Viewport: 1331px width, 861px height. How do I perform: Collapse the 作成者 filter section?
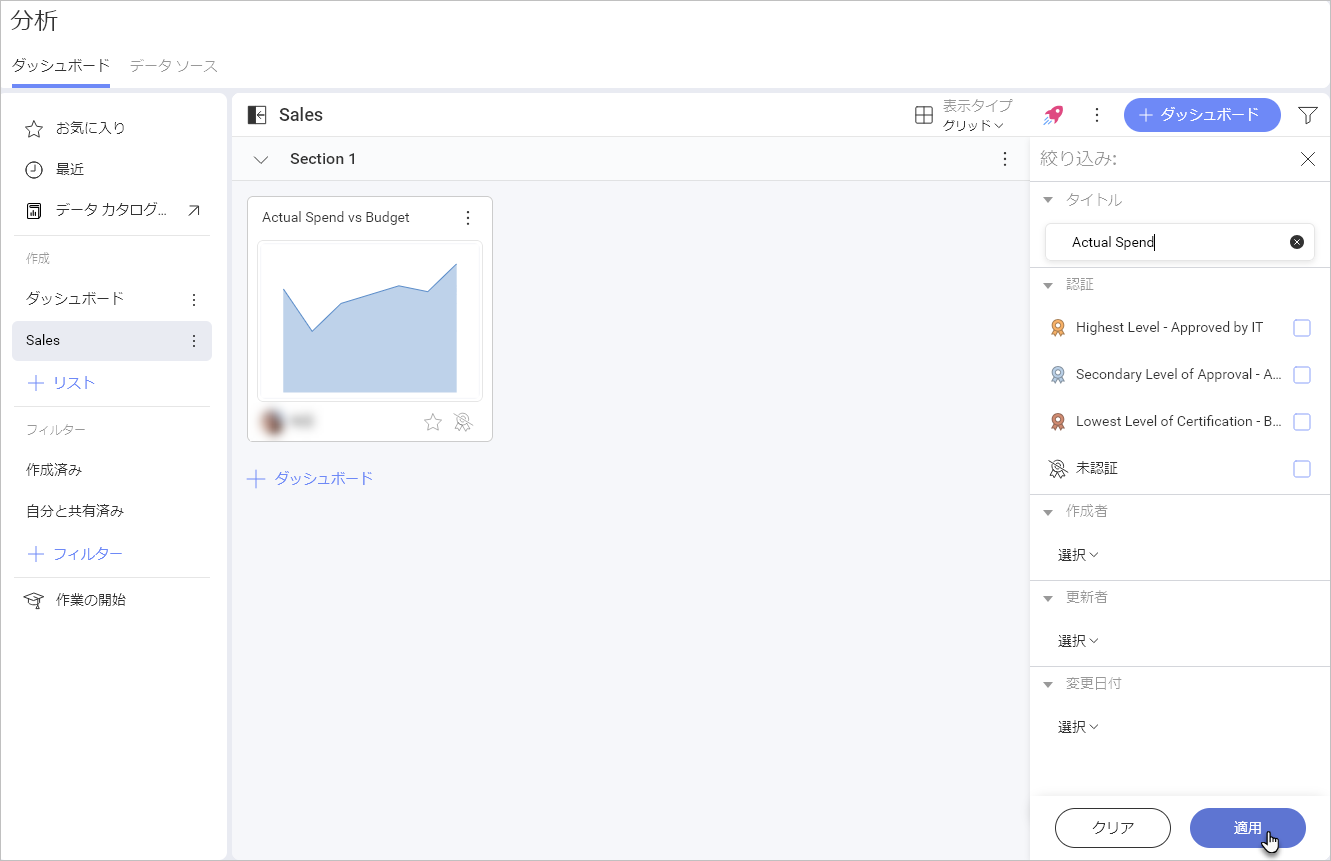pos(1048,512)
